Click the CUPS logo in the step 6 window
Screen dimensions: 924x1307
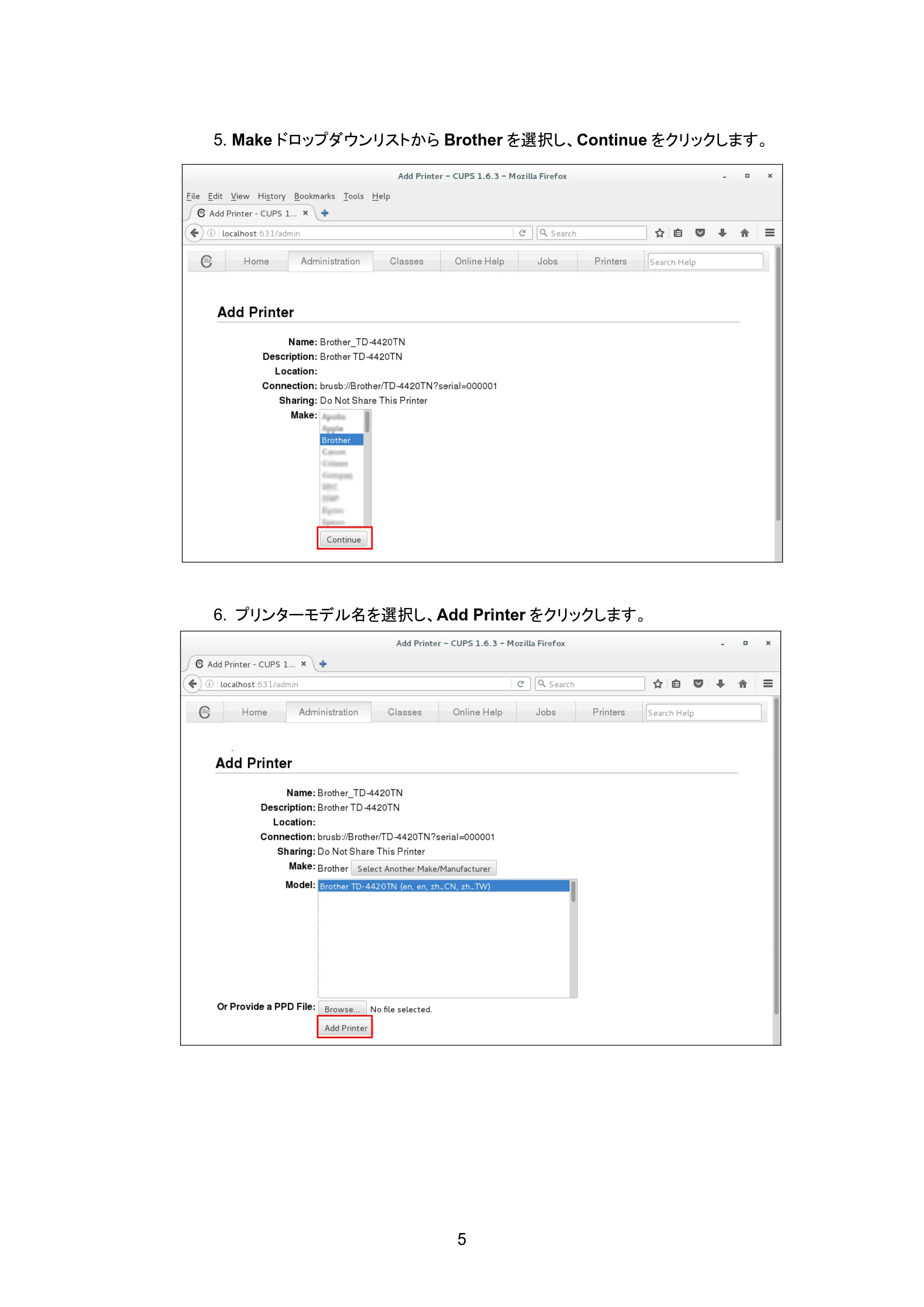tap(205, 712)
